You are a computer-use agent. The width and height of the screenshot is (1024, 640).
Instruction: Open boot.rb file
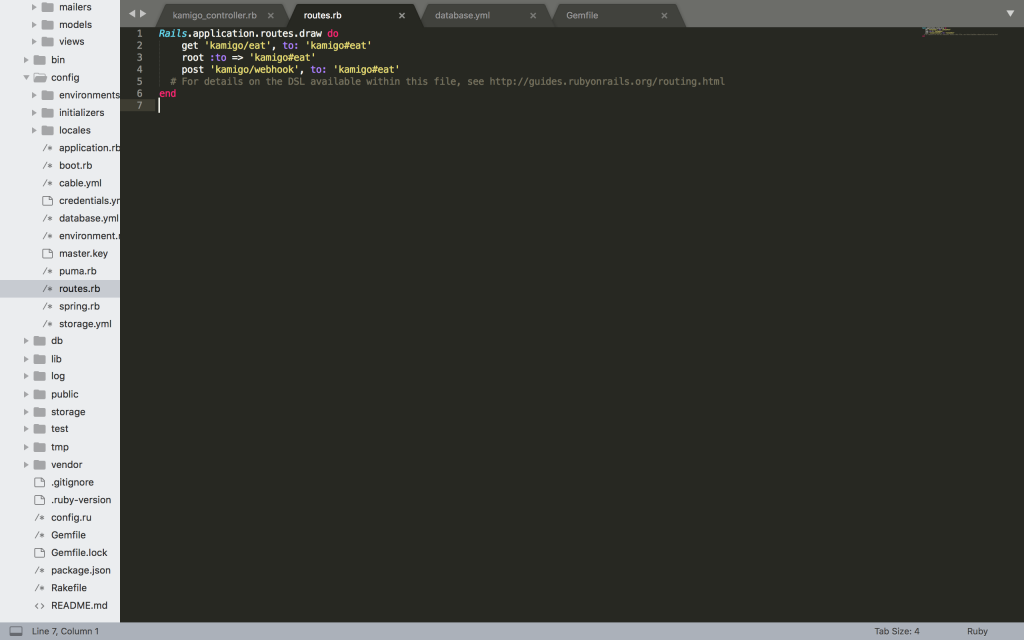75,166
